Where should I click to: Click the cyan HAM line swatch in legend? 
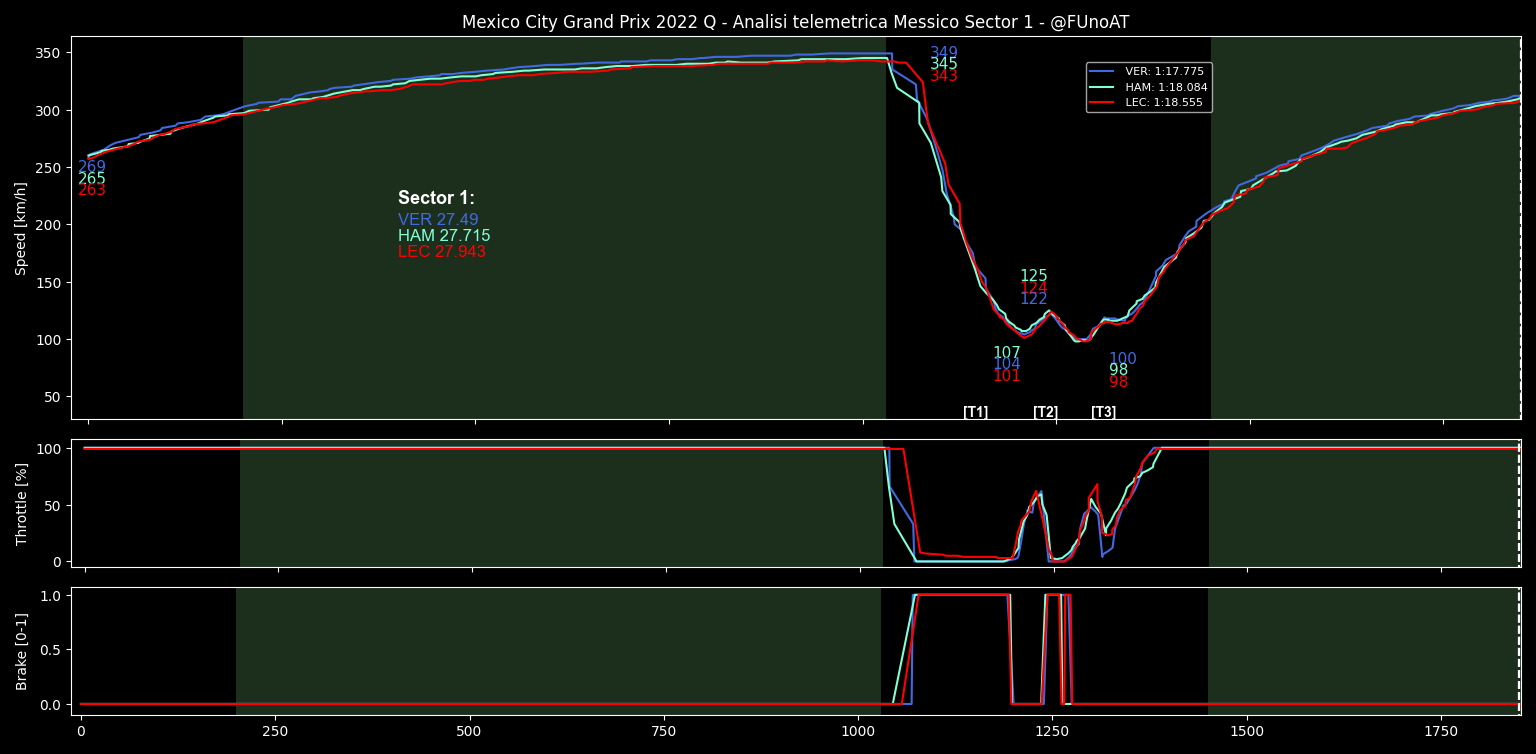pos(1102,87)
